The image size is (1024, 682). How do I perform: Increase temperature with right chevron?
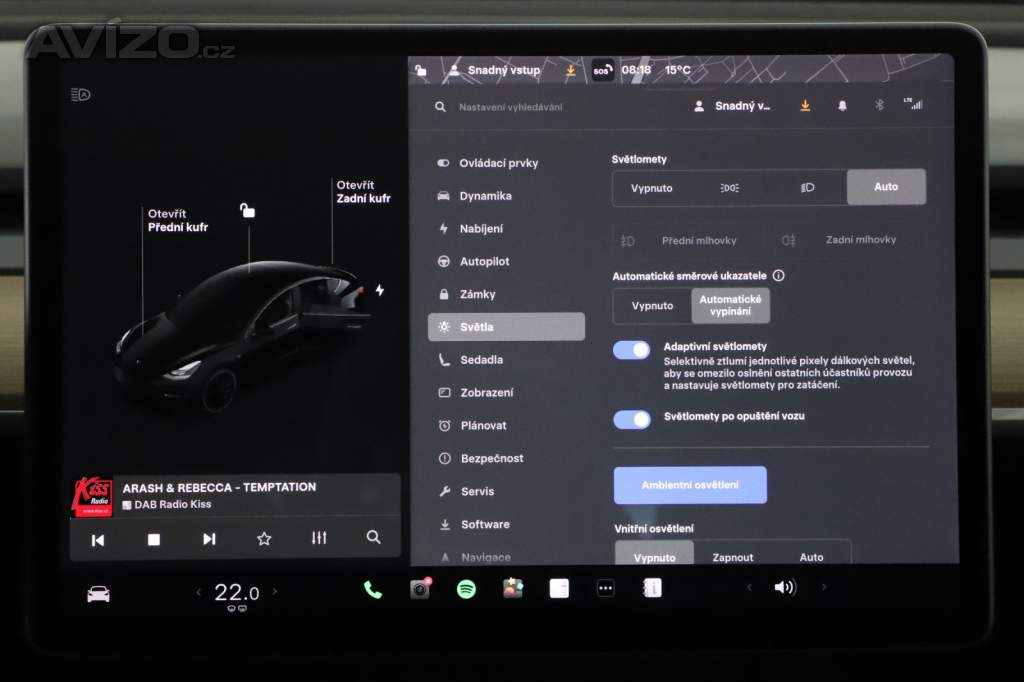[x=275, y=592]
